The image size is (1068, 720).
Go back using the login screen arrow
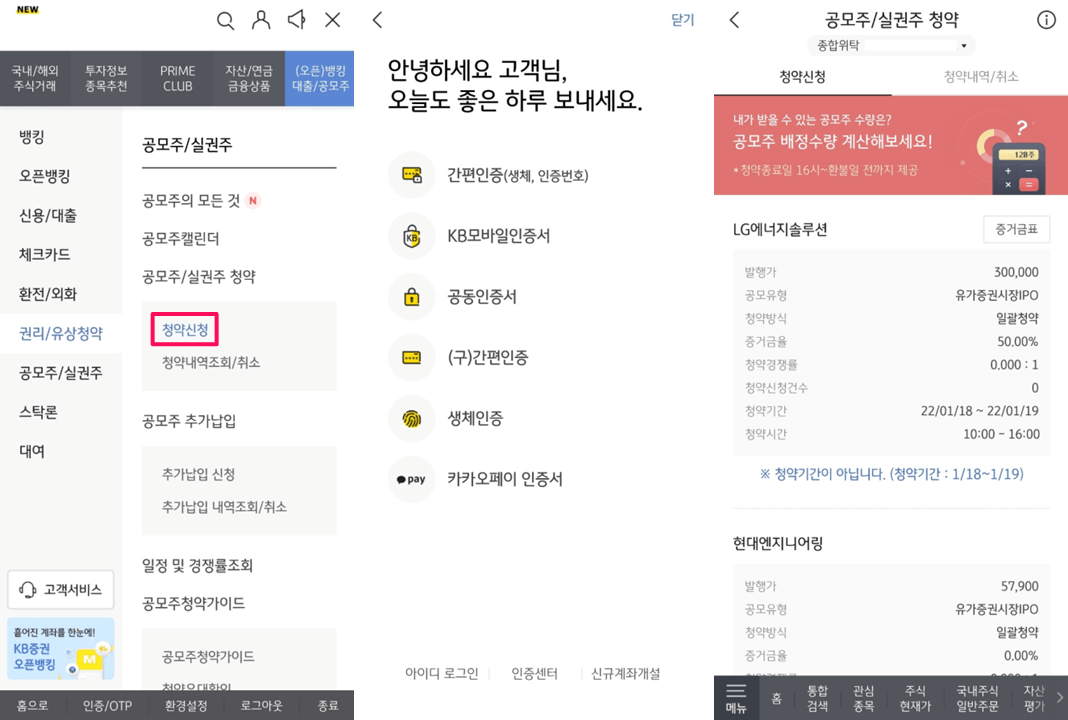378,20
